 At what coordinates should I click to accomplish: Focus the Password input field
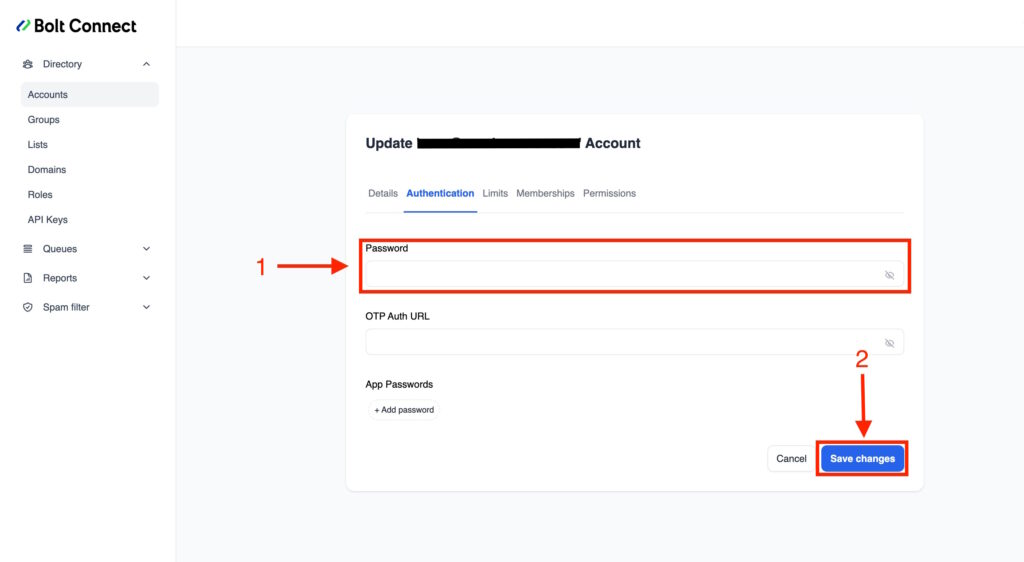620,275
